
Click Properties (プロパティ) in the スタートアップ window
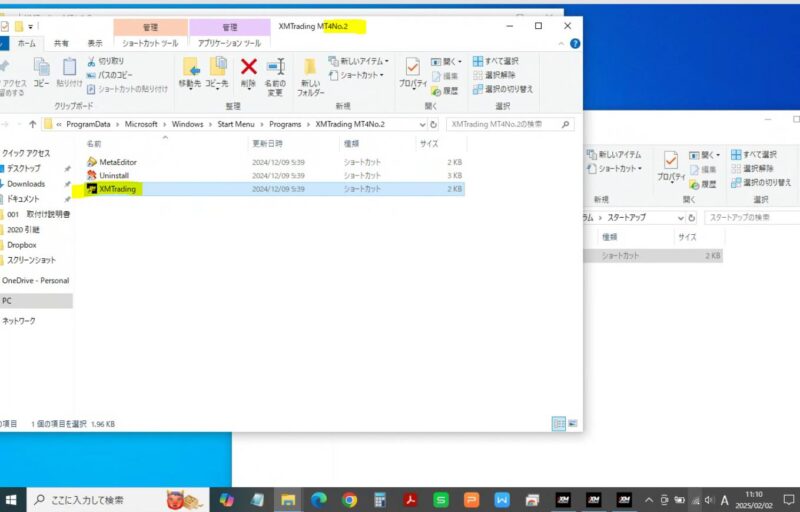[x=671, y=167]
